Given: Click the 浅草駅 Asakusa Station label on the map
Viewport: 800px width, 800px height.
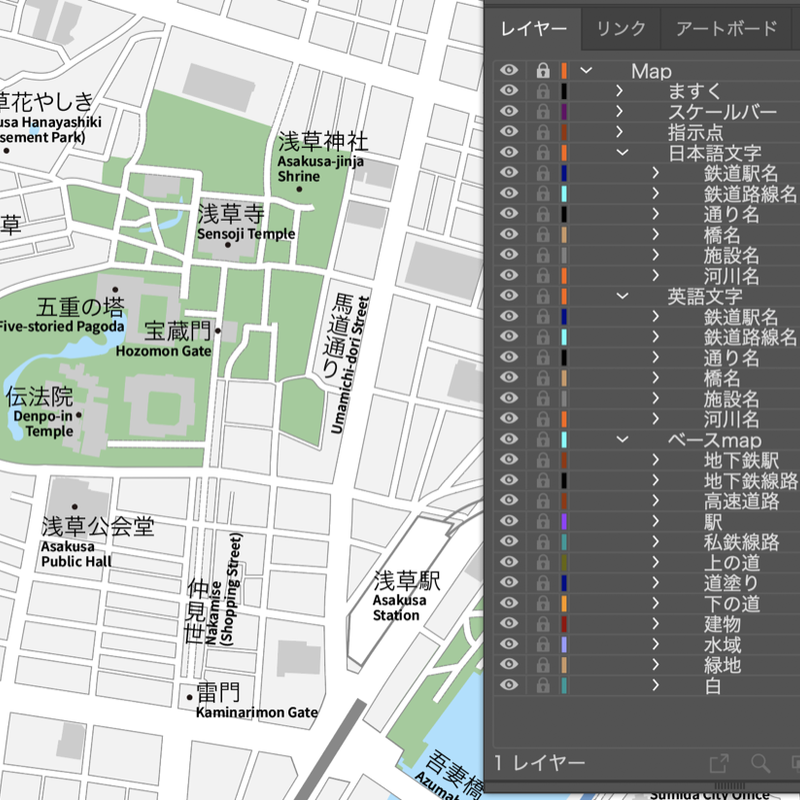Looking at the screenshot, I should point(398,595).
